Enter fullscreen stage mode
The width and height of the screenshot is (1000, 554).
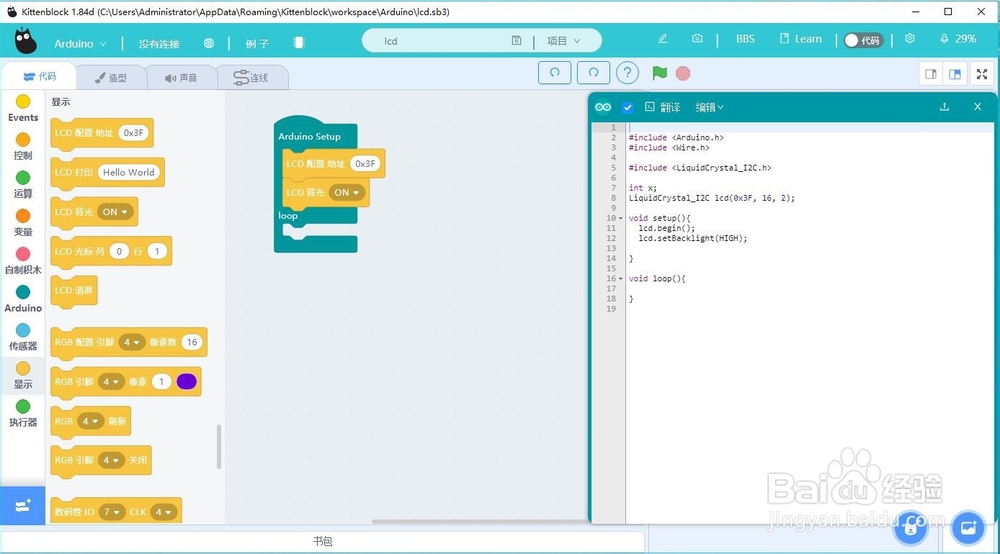pyautogui.click(x=982, y=75)
